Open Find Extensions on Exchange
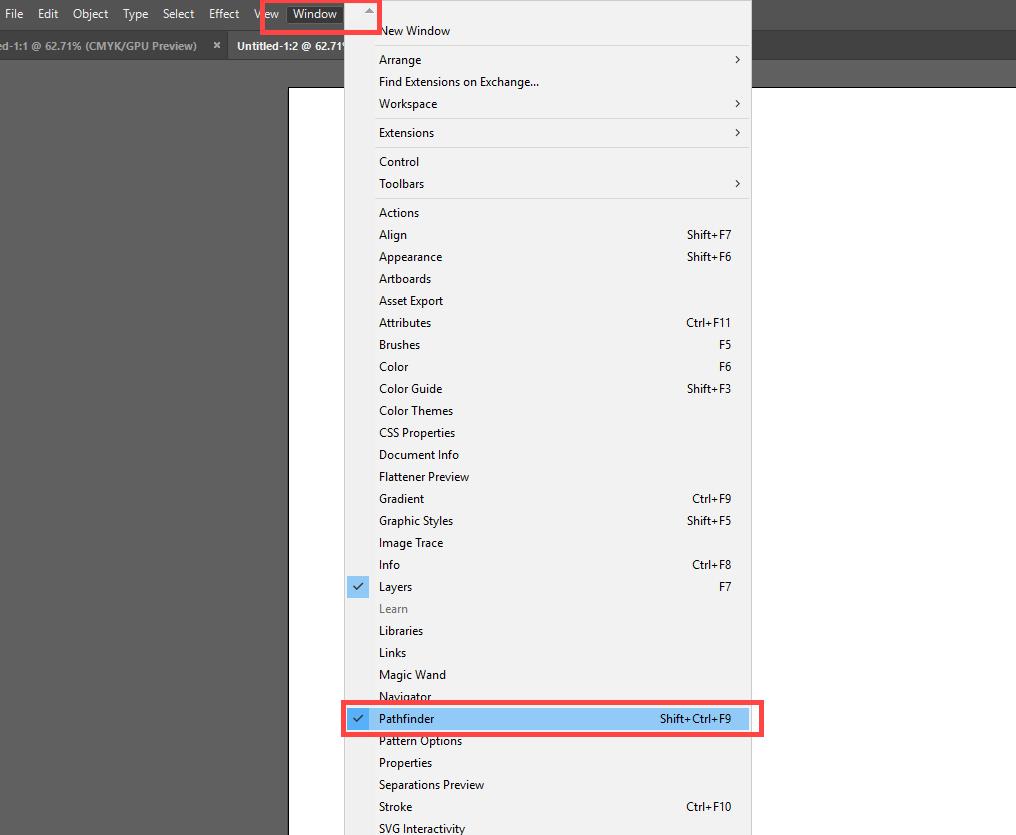 pos(458,82)
